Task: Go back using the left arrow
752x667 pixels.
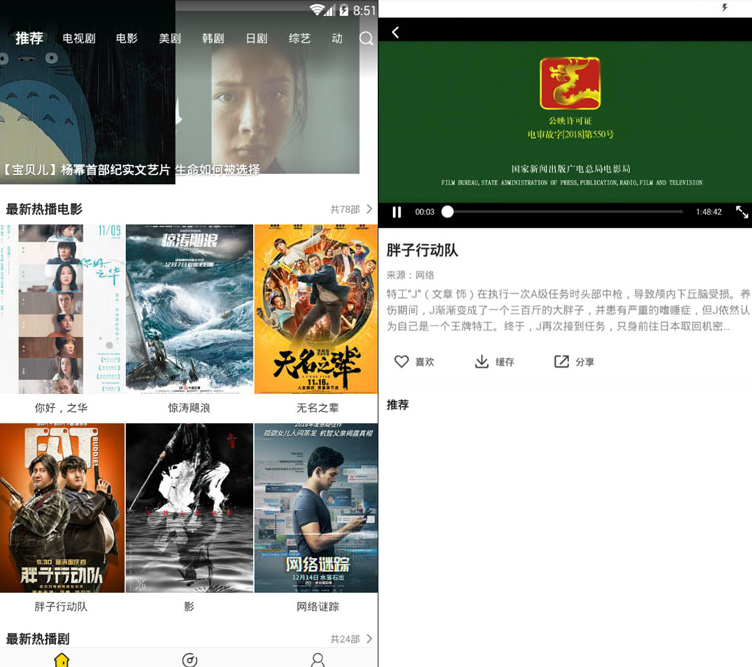Action: click(395, 32)
